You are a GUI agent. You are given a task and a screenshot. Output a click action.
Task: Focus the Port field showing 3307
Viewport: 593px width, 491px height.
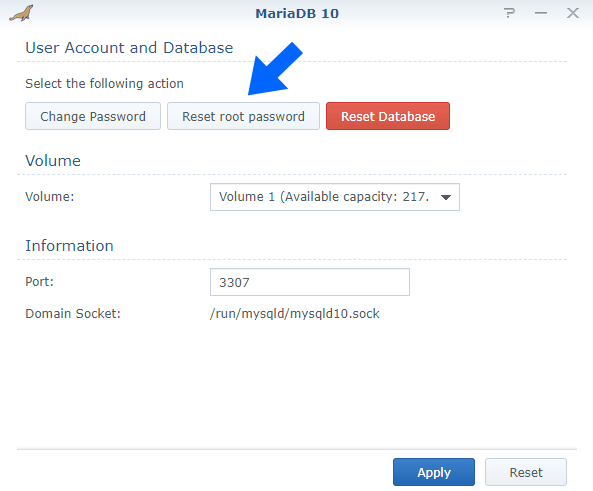click(310, 282)
